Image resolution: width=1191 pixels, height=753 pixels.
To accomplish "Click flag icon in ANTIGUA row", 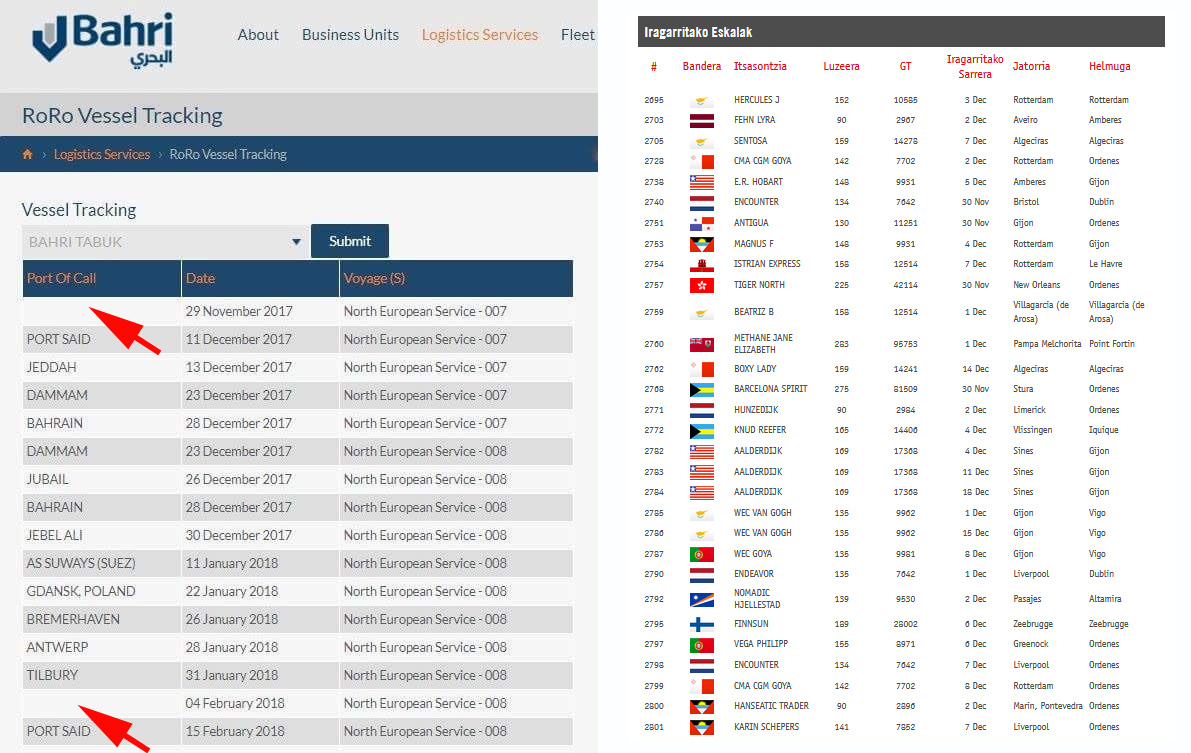I will [702, 223].
